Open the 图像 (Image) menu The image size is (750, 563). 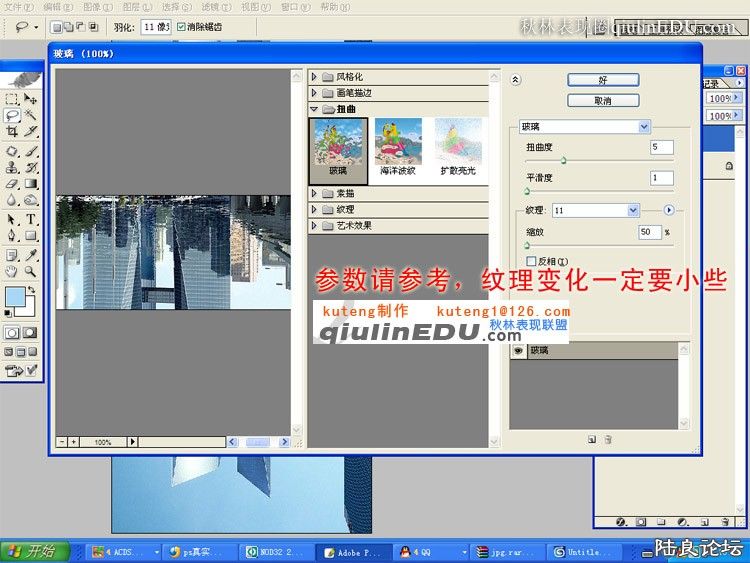click(x=91, y=6)
